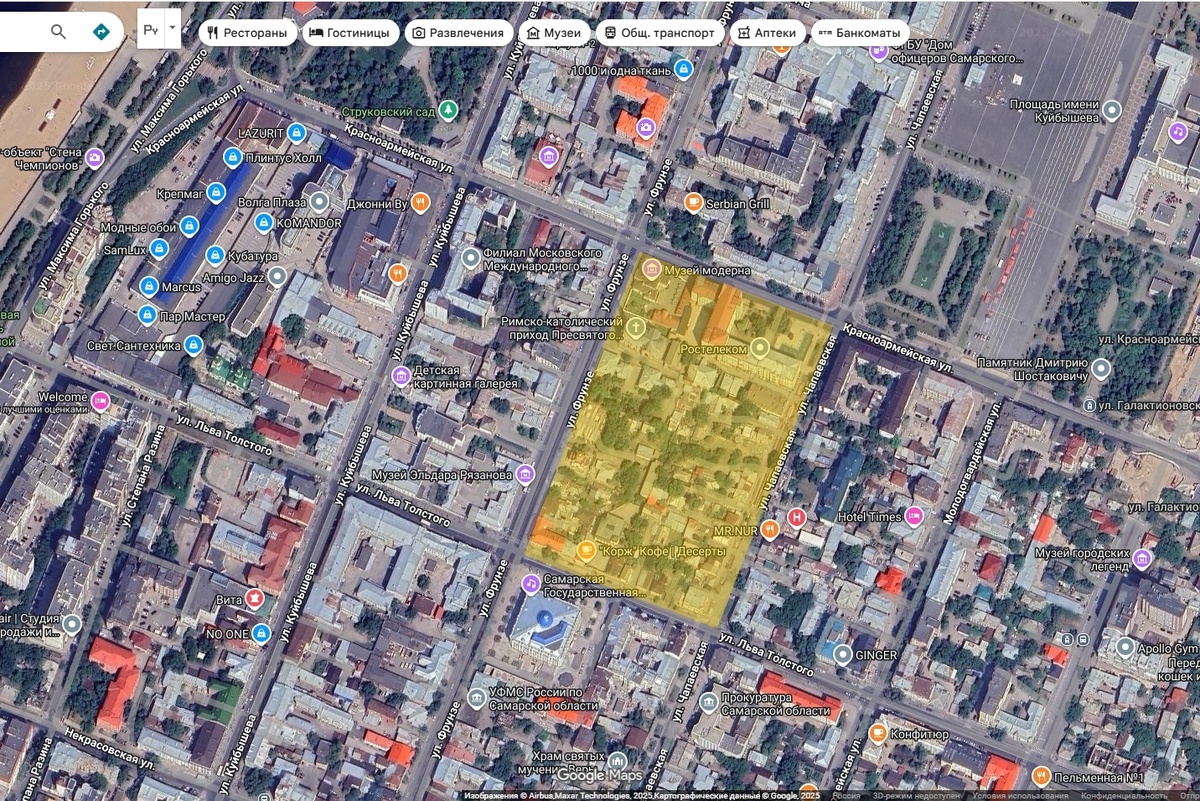Open the Волга Плаза pin
This screenshot has width=1200, height=801.
coord(318,201)
